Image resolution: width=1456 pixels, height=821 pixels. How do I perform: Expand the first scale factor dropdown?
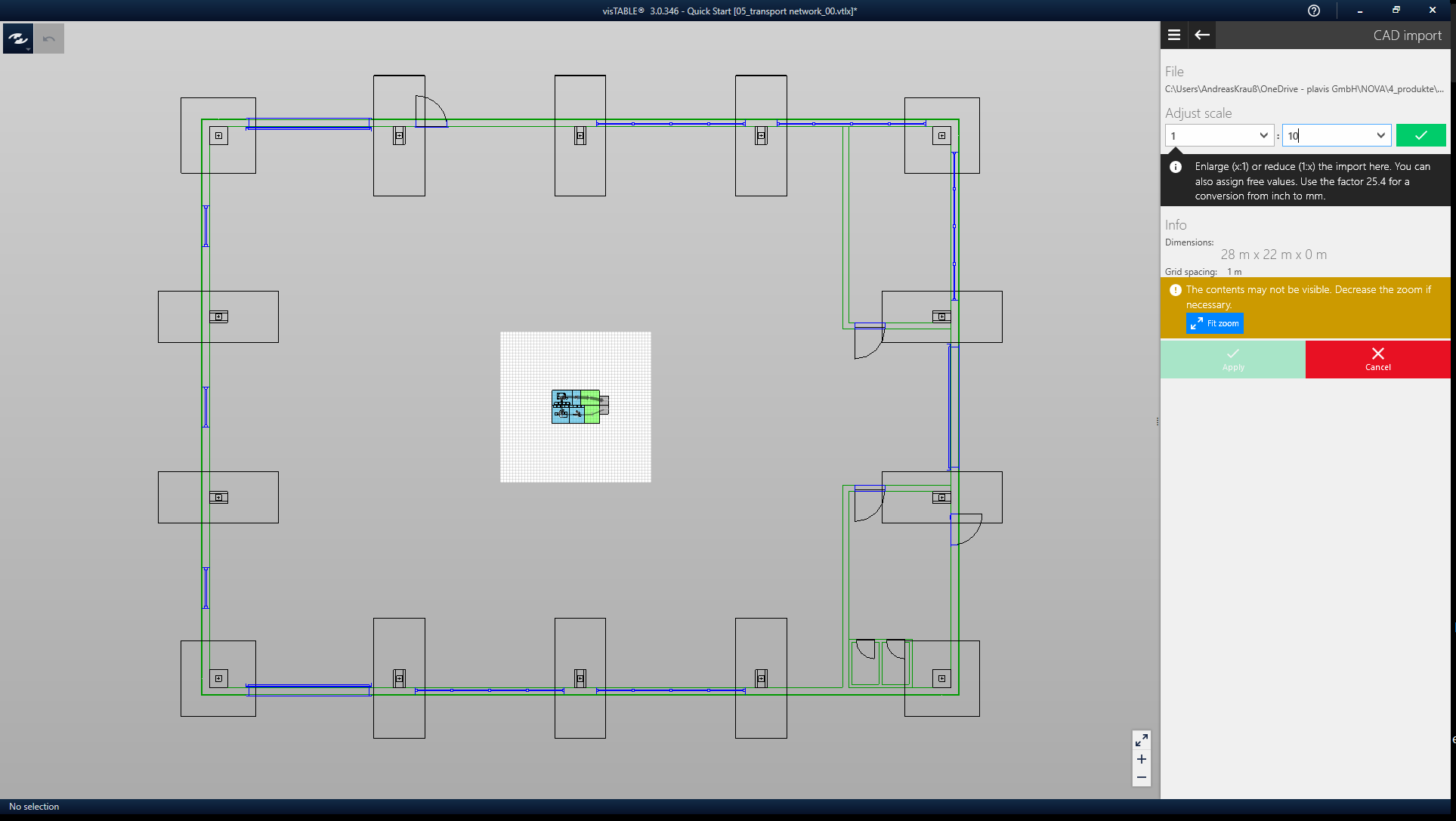[1263, 135]
